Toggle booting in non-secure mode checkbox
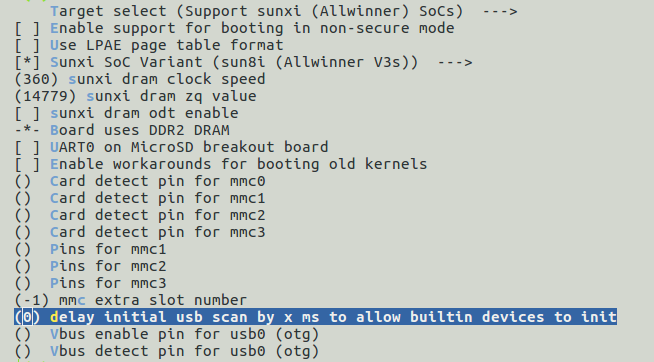 [28, 28]
